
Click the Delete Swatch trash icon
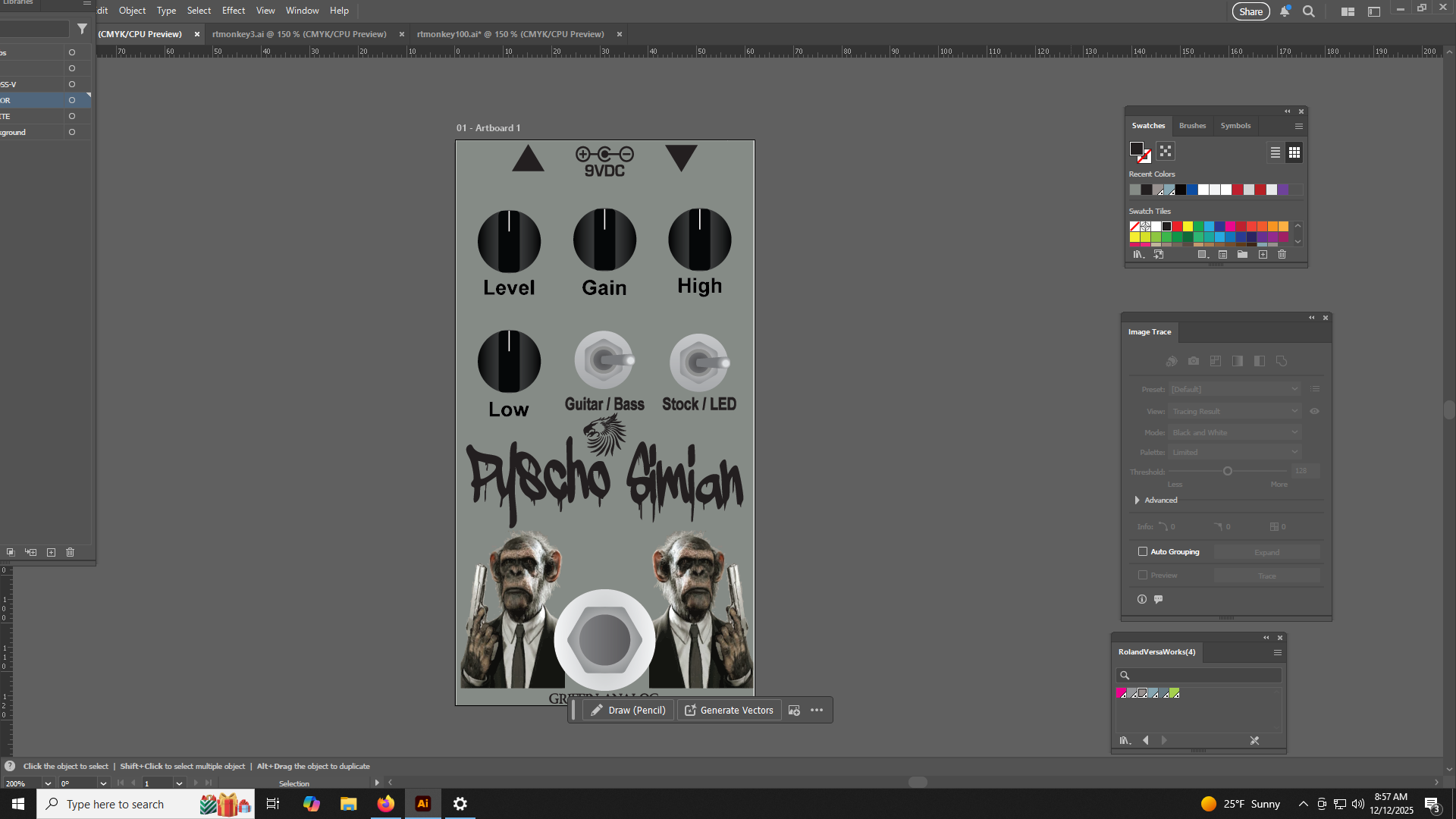pyautogui.click(x=1282, y=255)
